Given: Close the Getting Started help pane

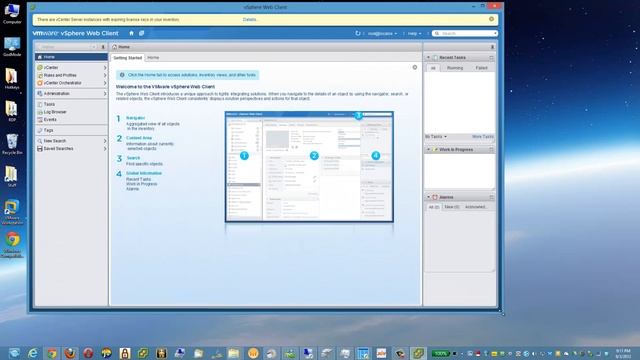Looking at the screenshot, I should (415, 67).
